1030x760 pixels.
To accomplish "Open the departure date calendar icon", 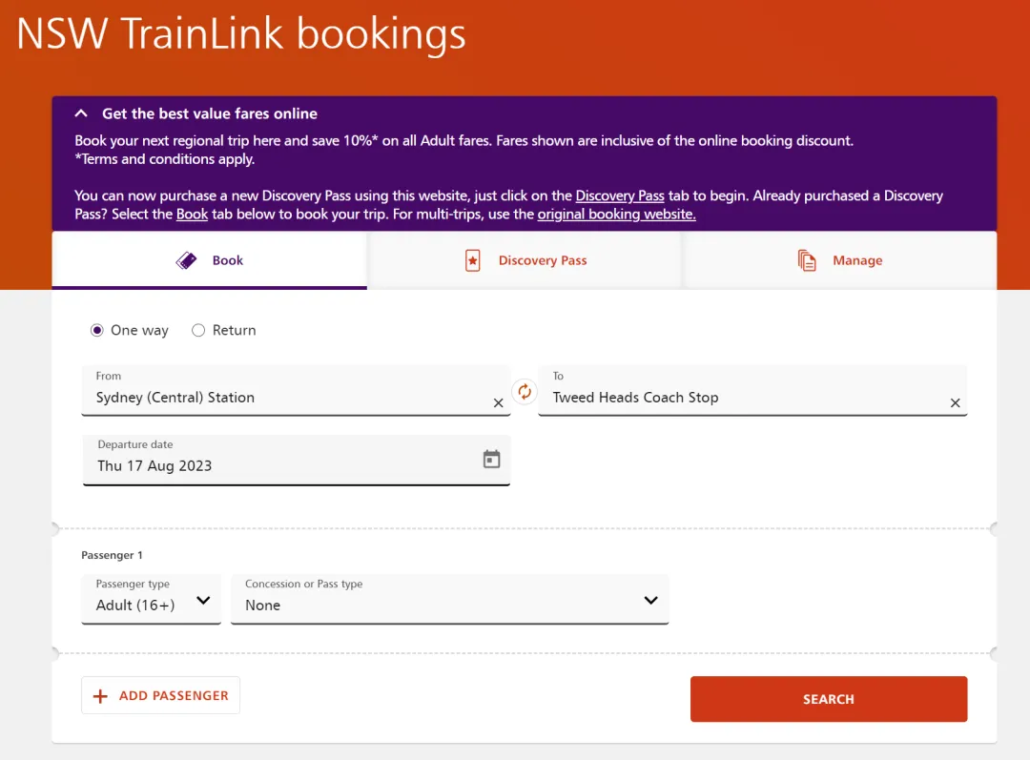I will [491, 458].
